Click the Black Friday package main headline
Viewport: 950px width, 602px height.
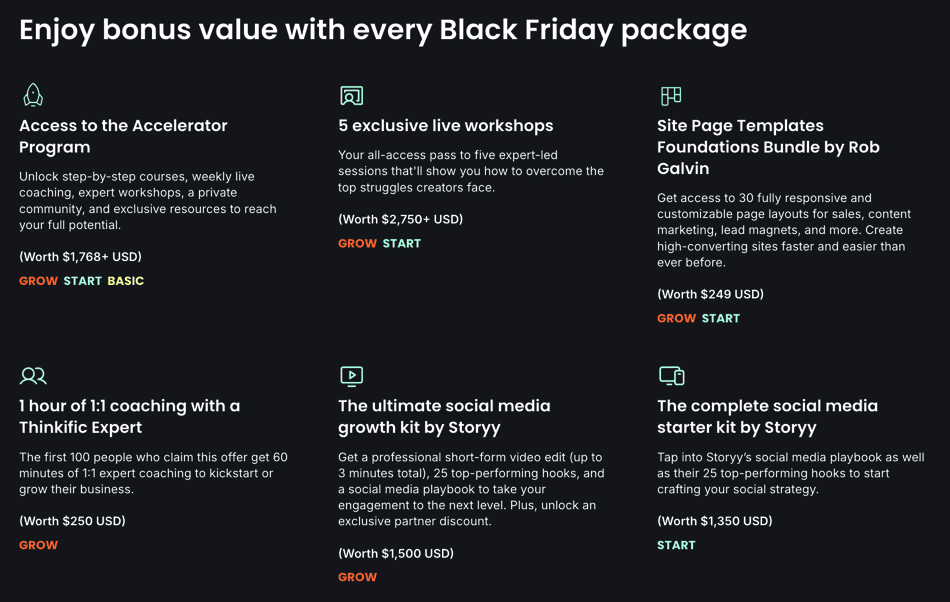tap(383, 30)
